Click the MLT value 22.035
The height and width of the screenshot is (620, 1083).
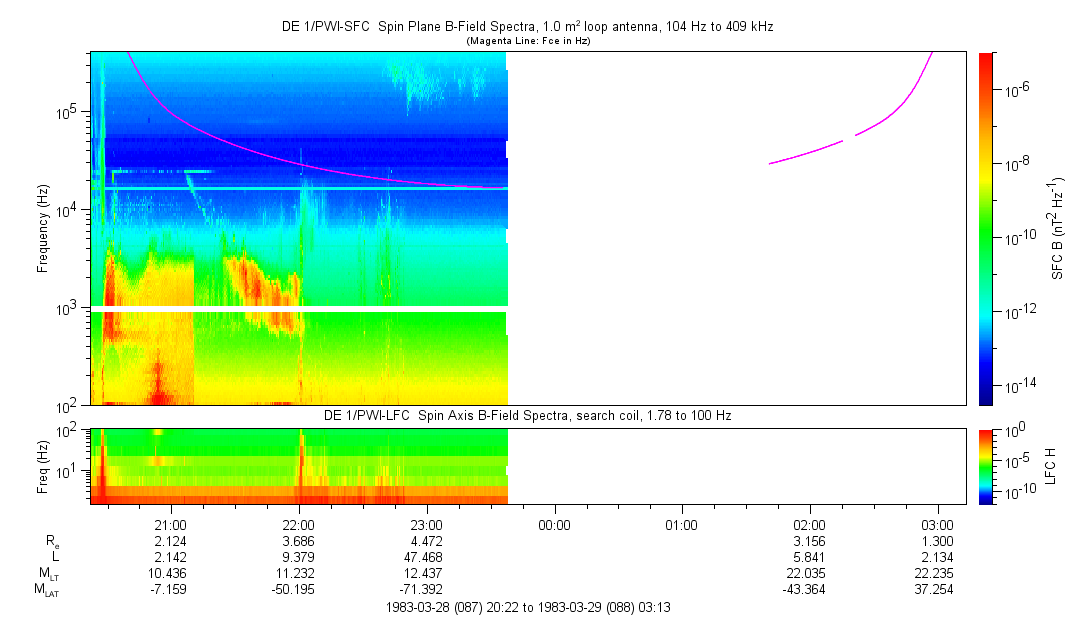click(809, 573)
